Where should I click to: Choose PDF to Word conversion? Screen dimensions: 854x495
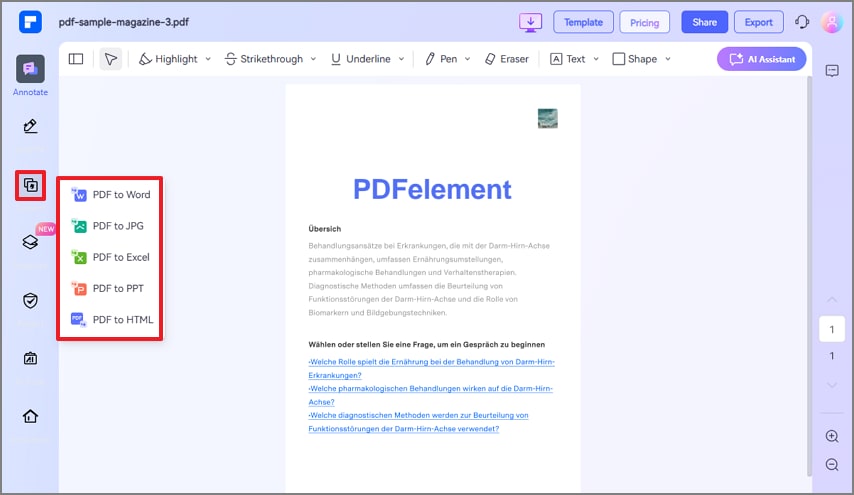click(110, 194)
